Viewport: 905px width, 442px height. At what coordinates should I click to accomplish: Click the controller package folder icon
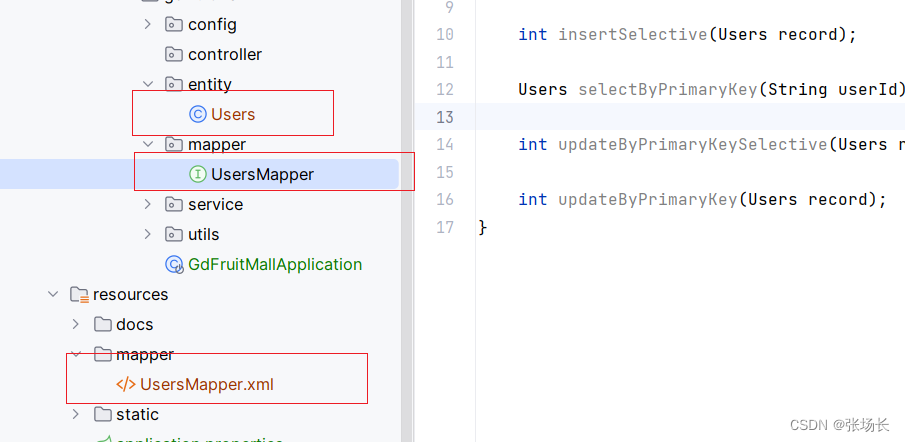(174, 54)
